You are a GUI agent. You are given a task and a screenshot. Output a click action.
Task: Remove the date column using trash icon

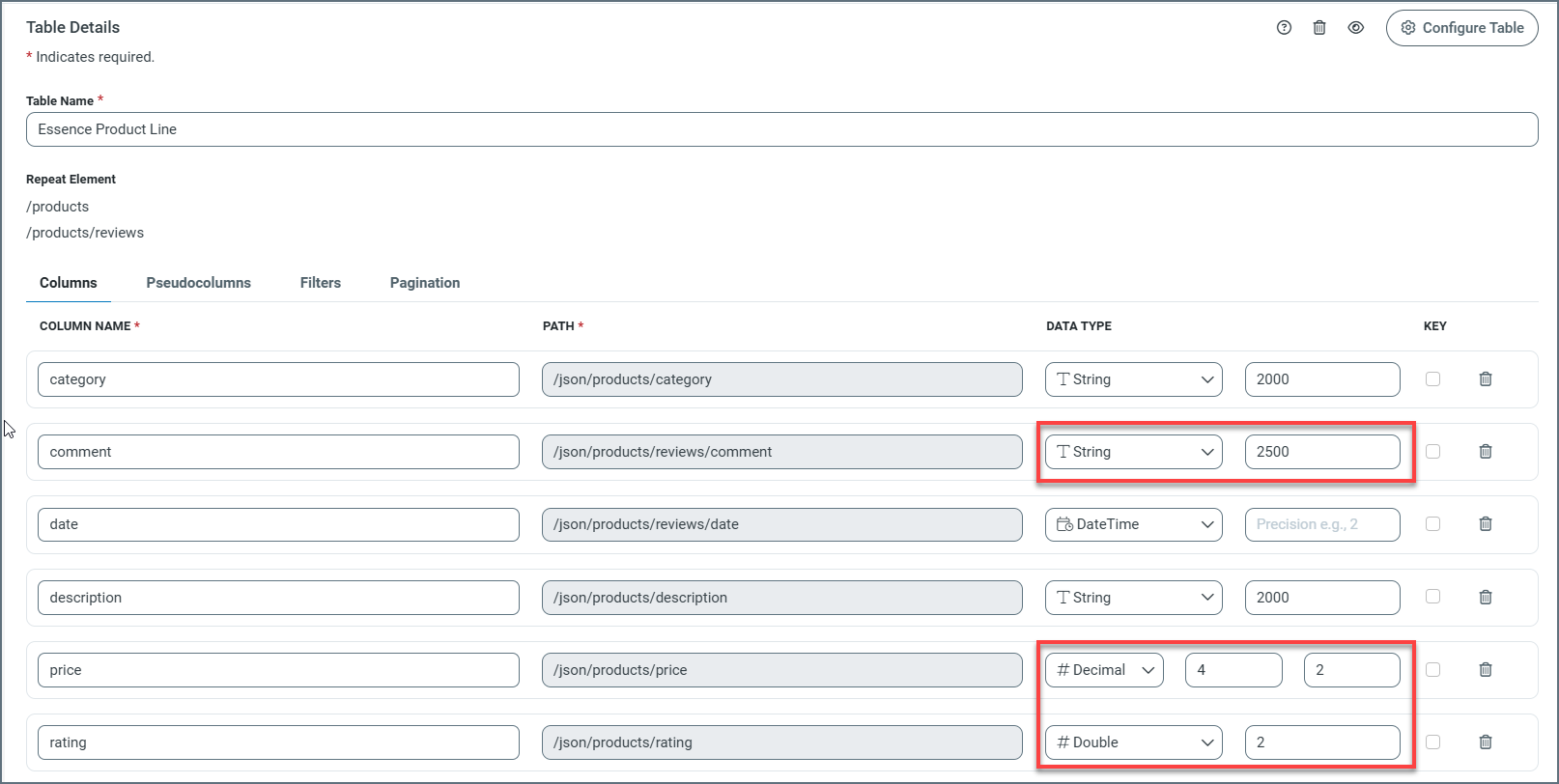[1486, 524]
